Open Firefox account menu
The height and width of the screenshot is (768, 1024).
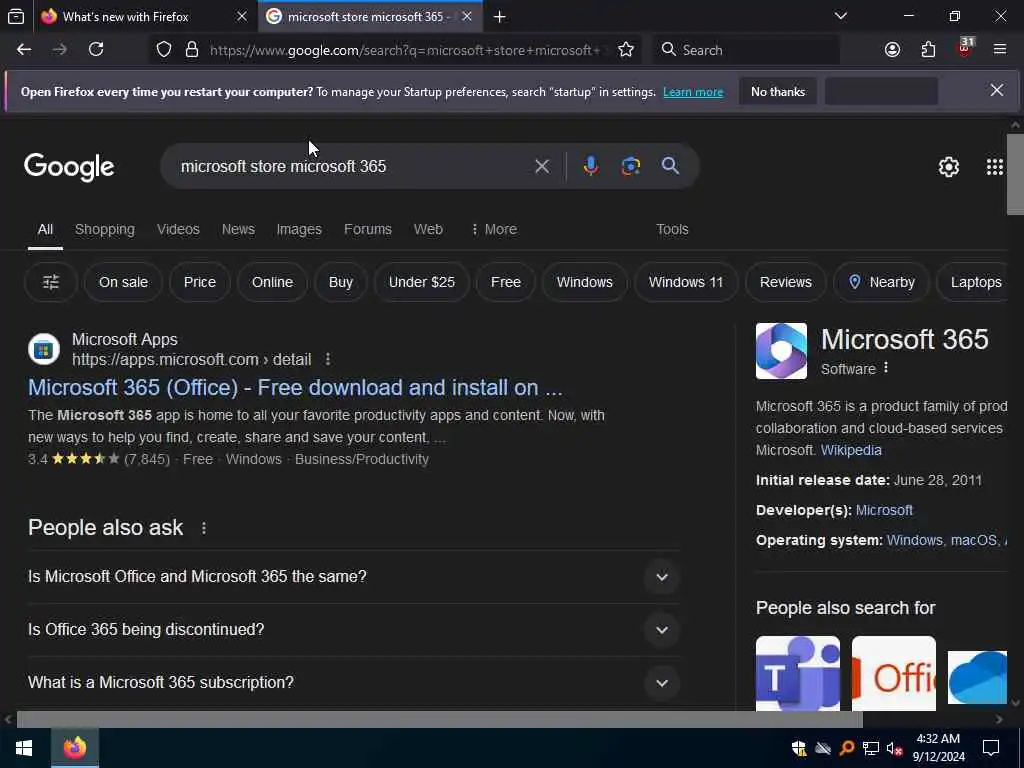[x=892, y=50]
